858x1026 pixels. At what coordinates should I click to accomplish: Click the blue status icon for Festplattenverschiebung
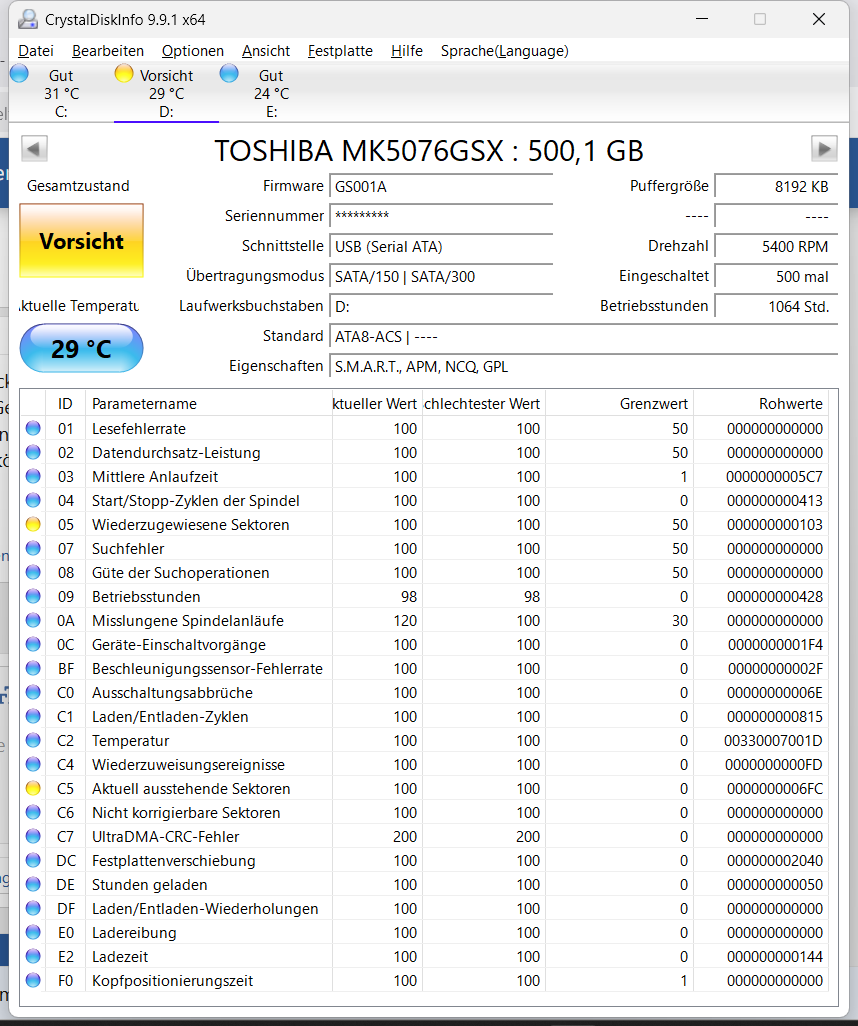click(x=33, y=860)
